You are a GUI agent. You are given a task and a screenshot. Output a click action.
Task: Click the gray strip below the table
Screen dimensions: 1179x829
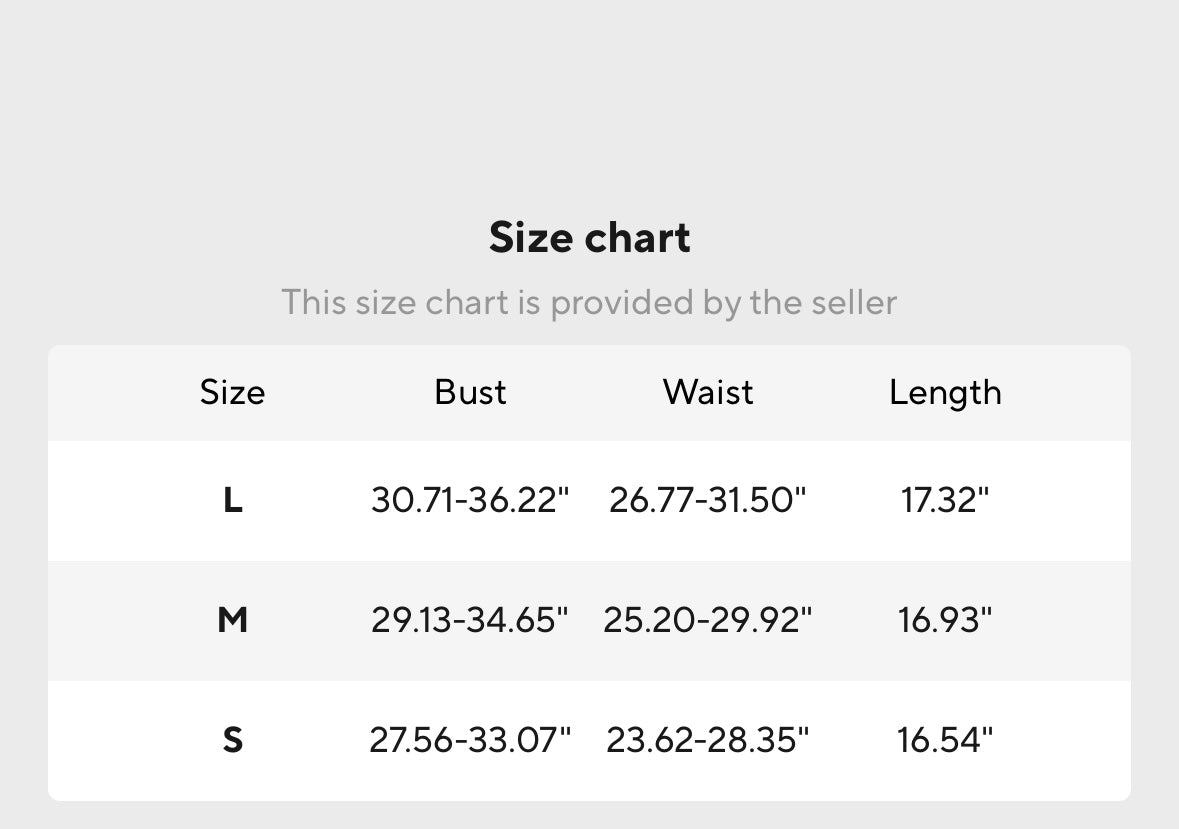[589, 816]
